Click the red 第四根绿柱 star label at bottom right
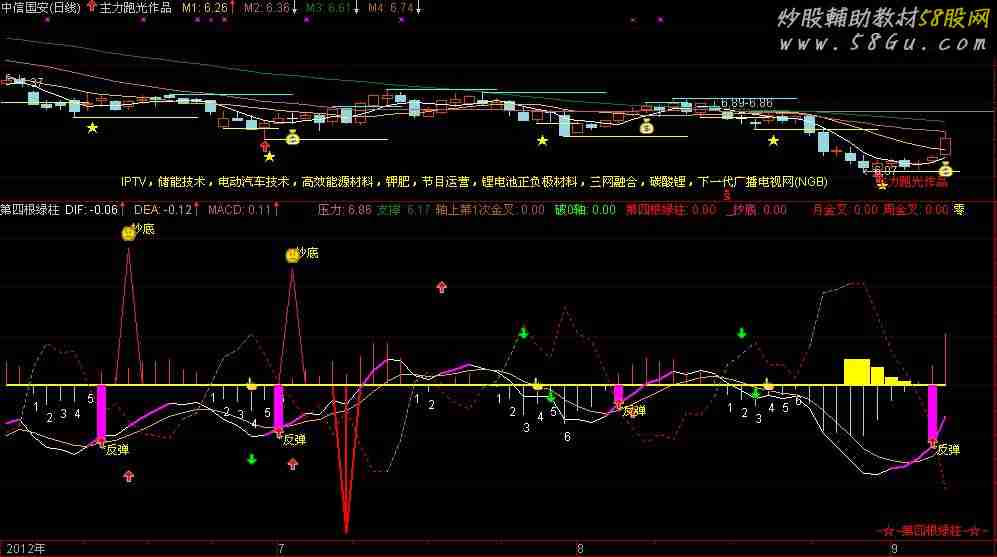The image size is (997, 557). tap(932, 530)
